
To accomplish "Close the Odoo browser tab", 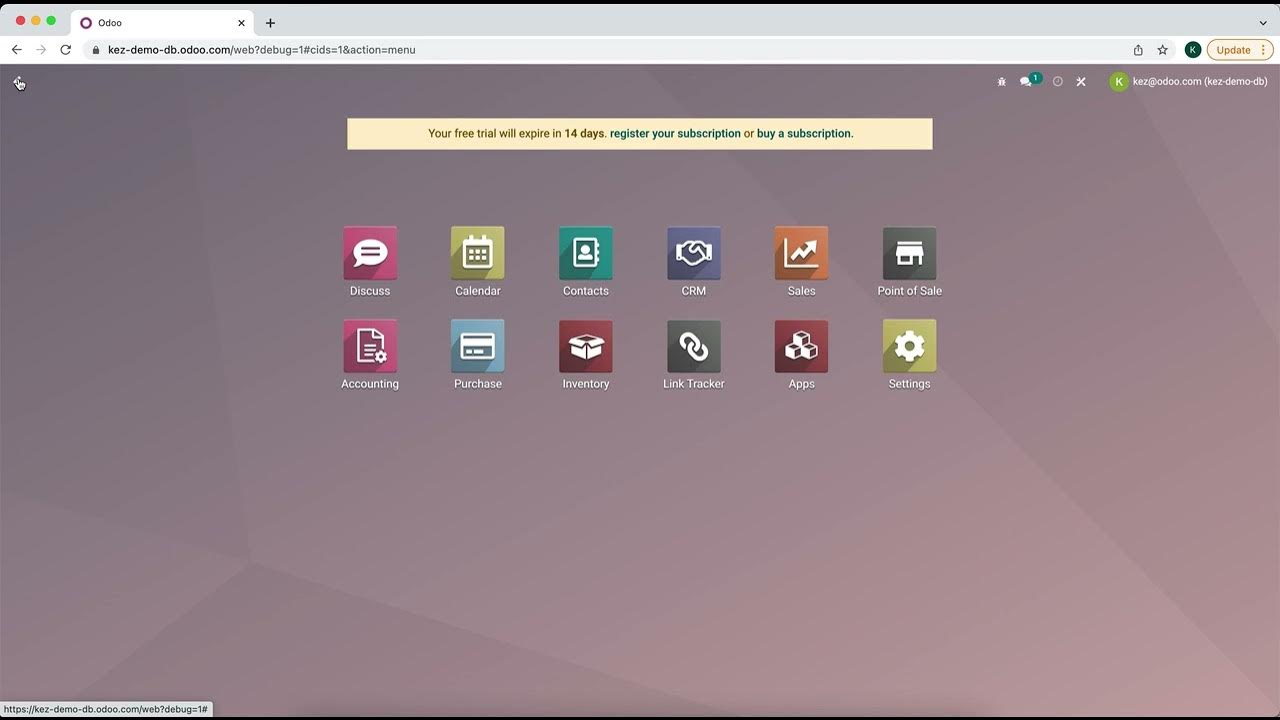I will point(241,23).
